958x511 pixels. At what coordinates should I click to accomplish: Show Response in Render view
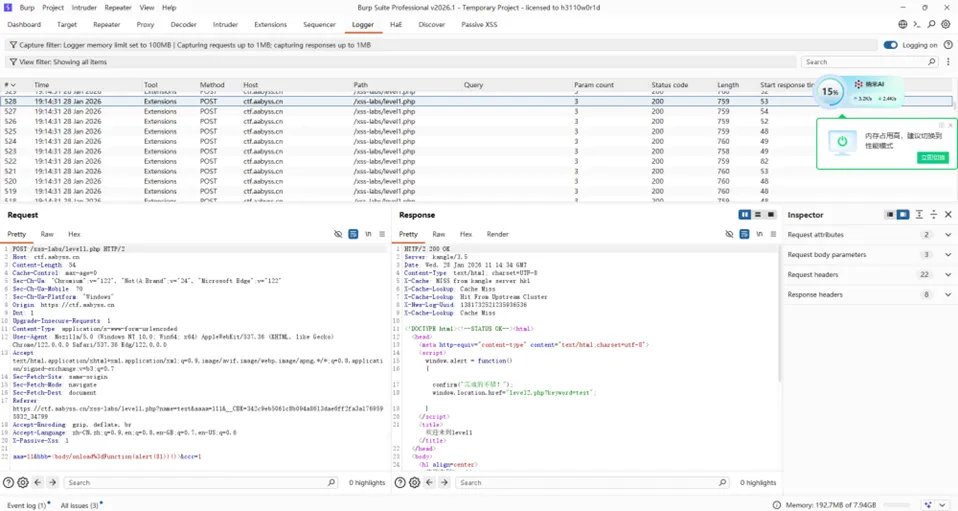coord(497,234)
